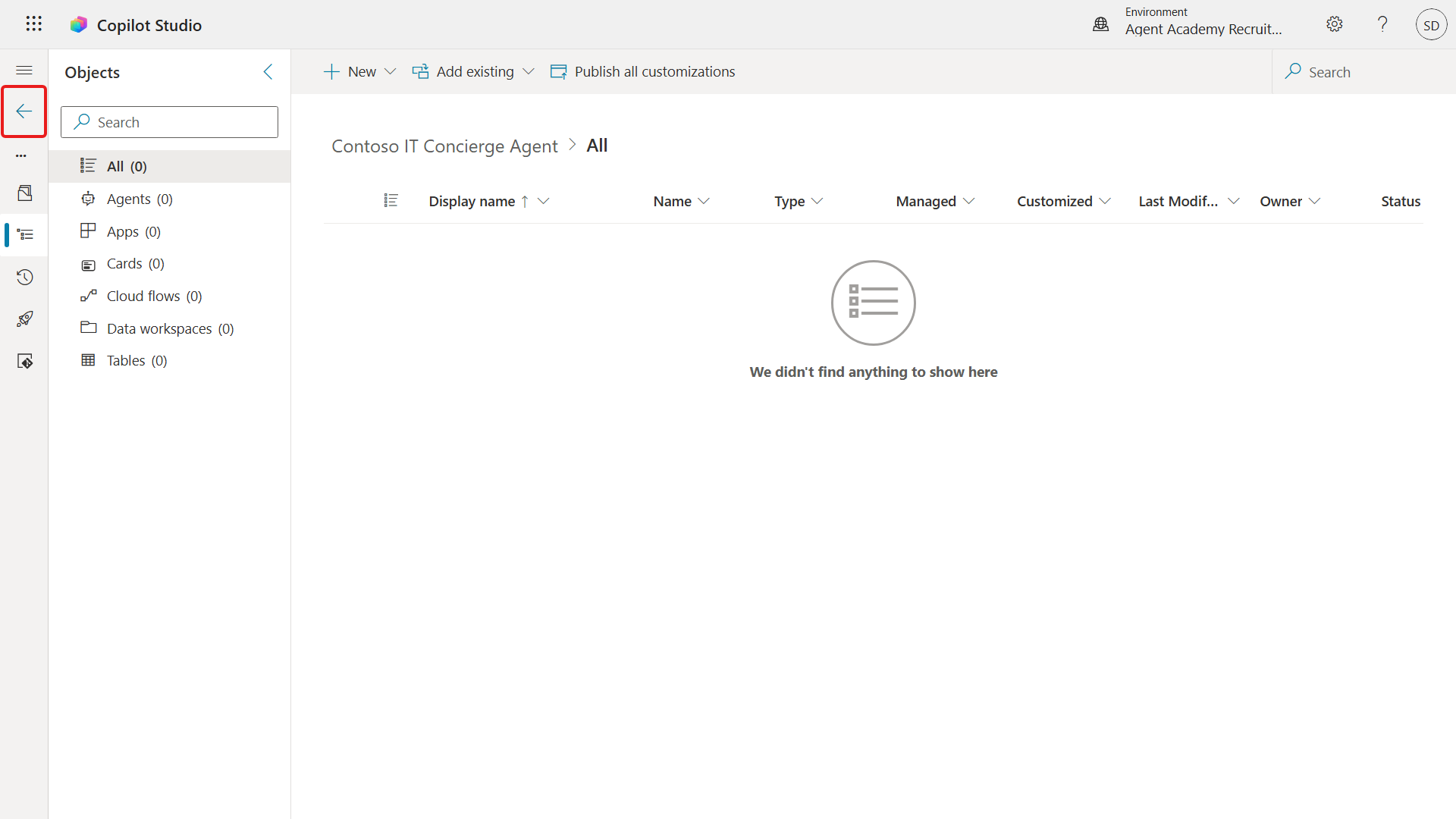Go back using the left arrow icon
The image size is (1456, 819).
[24, 111]
